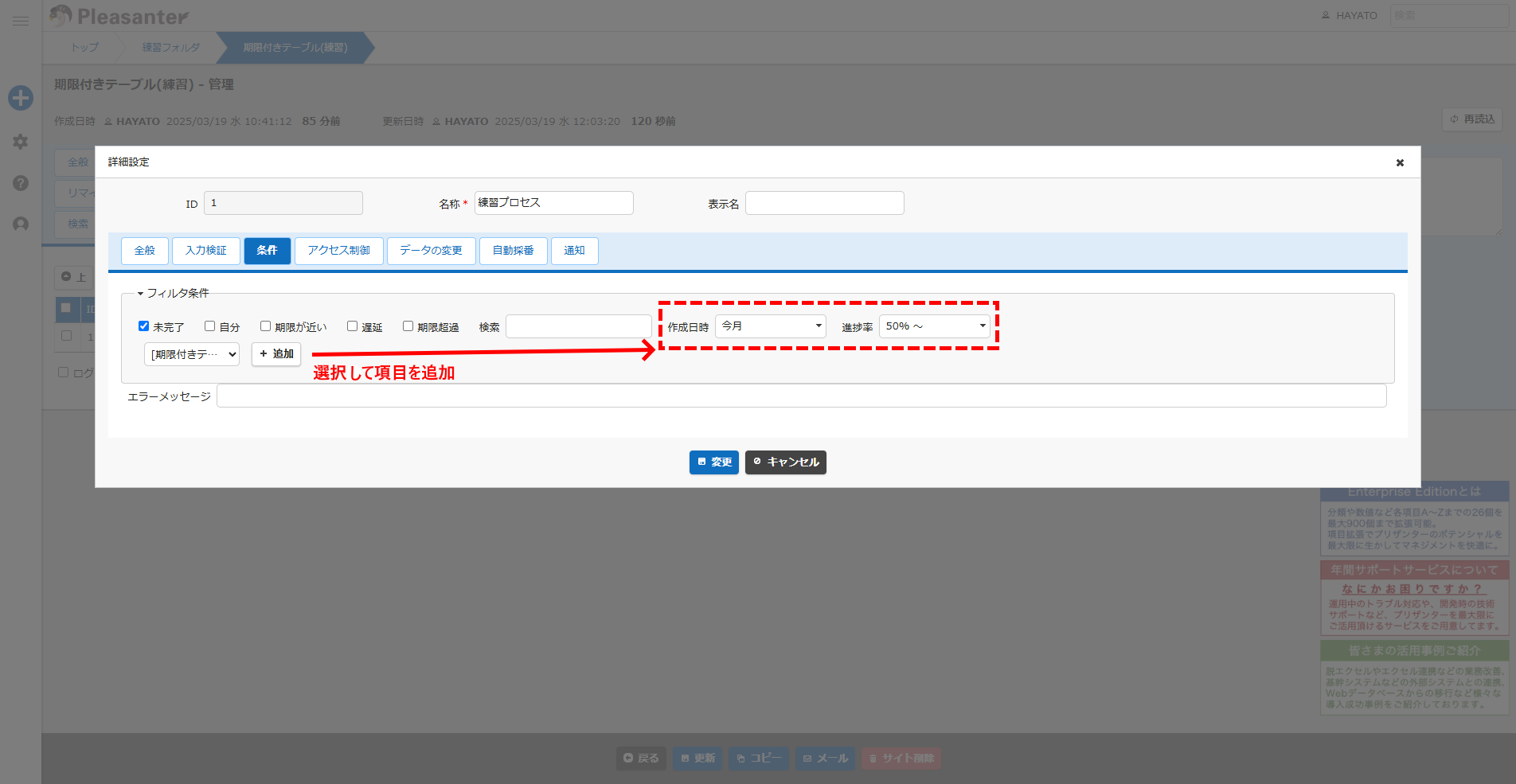Switch to the アクセス制御 tab
The height and width of the screenshot is (784, 1516).
339,251
